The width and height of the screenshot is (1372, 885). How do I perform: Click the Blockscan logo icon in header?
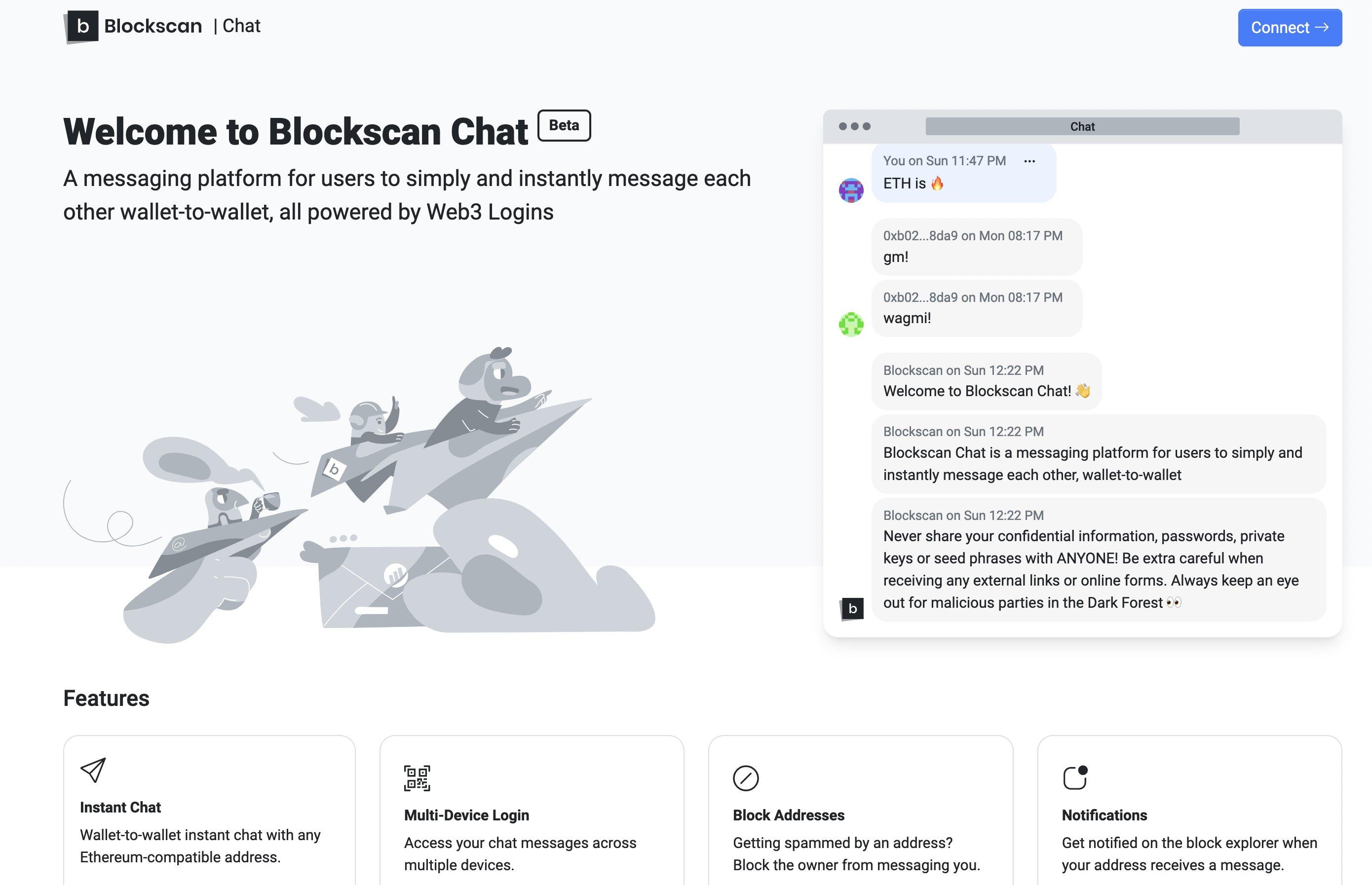(x=81, y=27)
